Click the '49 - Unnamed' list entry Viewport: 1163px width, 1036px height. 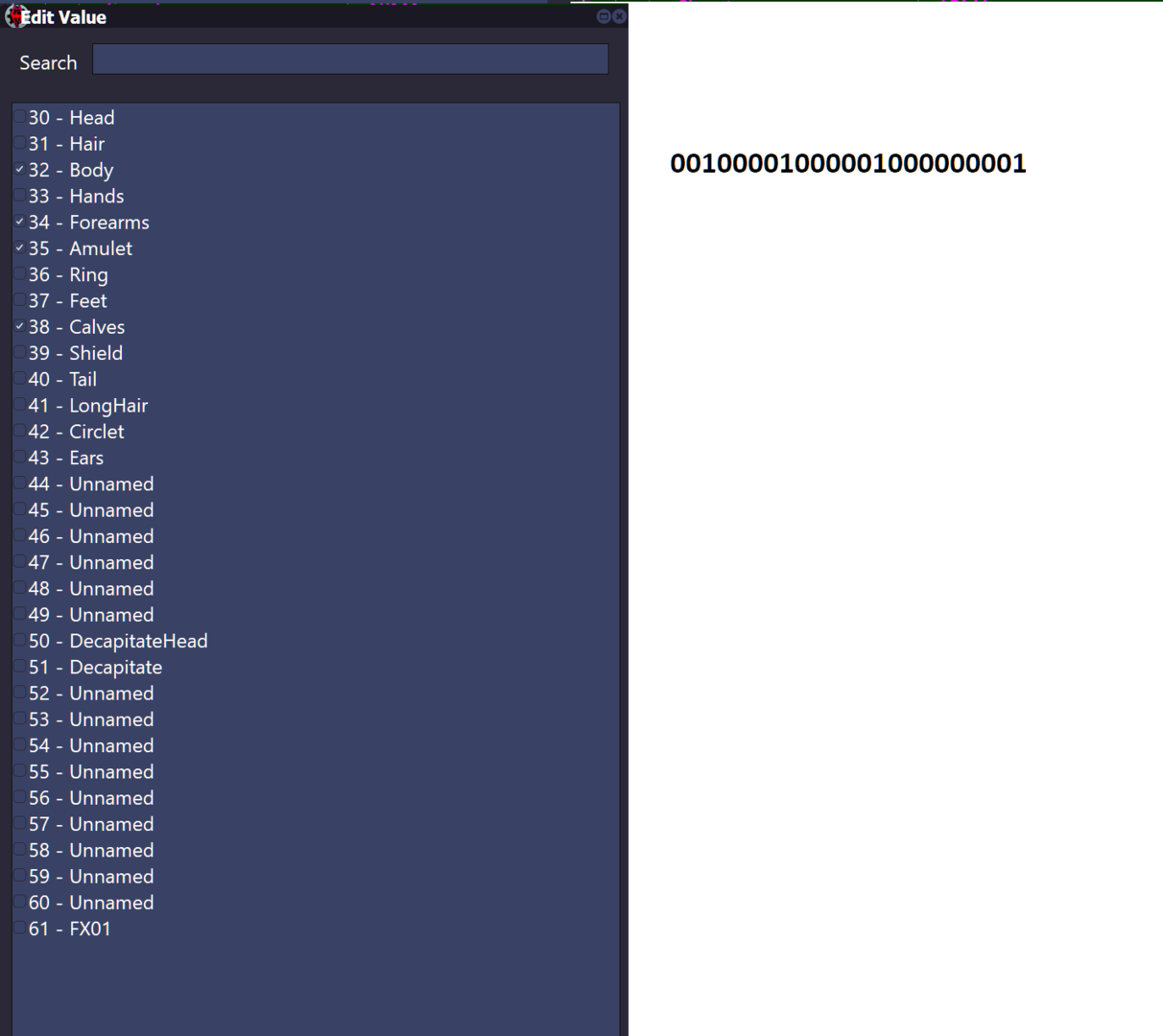[x=91, y=615]
